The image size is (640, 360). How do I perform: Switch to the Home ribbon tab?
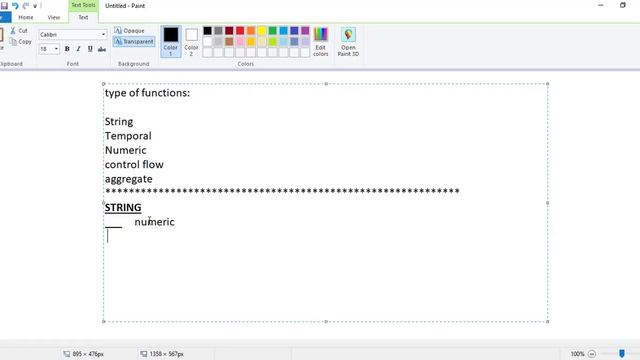tap(26, 18)
